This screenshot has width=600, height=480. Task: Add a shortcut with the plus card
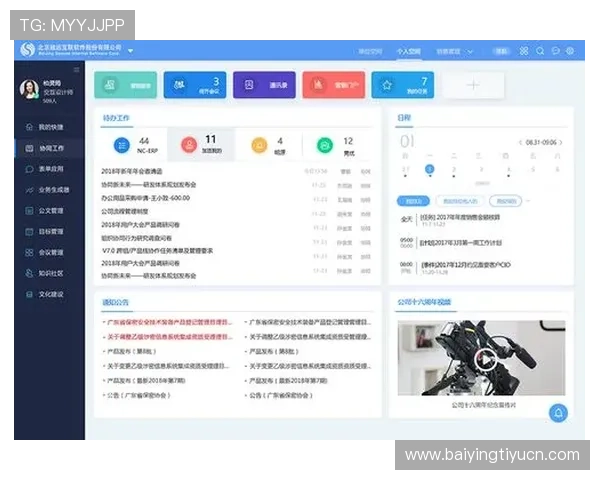tap(473, 85)
